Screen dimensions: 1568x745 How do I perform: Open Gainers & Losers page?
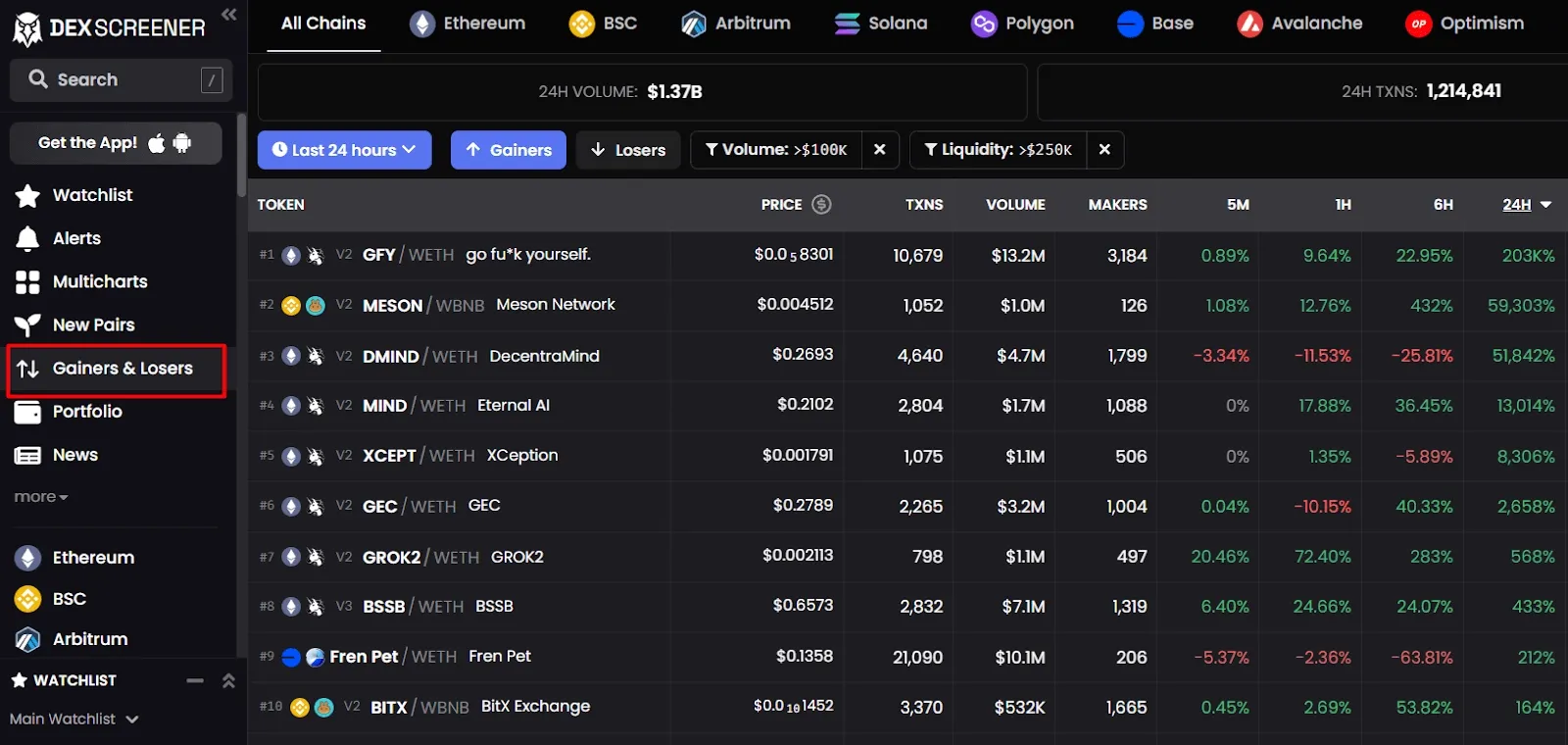[117, 370]
